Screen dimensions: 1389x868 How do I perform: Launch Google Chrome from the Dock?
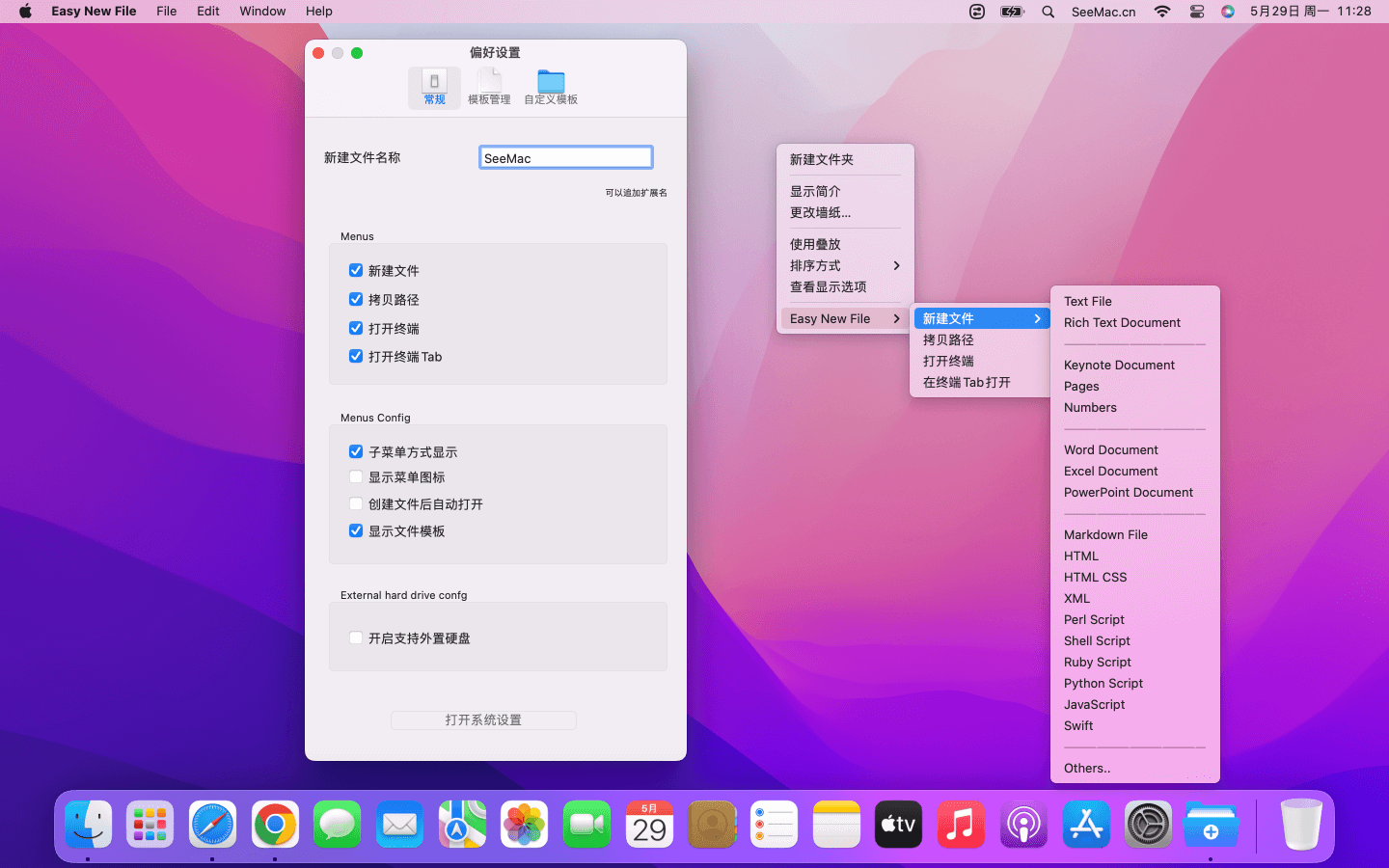coord(275,825)
